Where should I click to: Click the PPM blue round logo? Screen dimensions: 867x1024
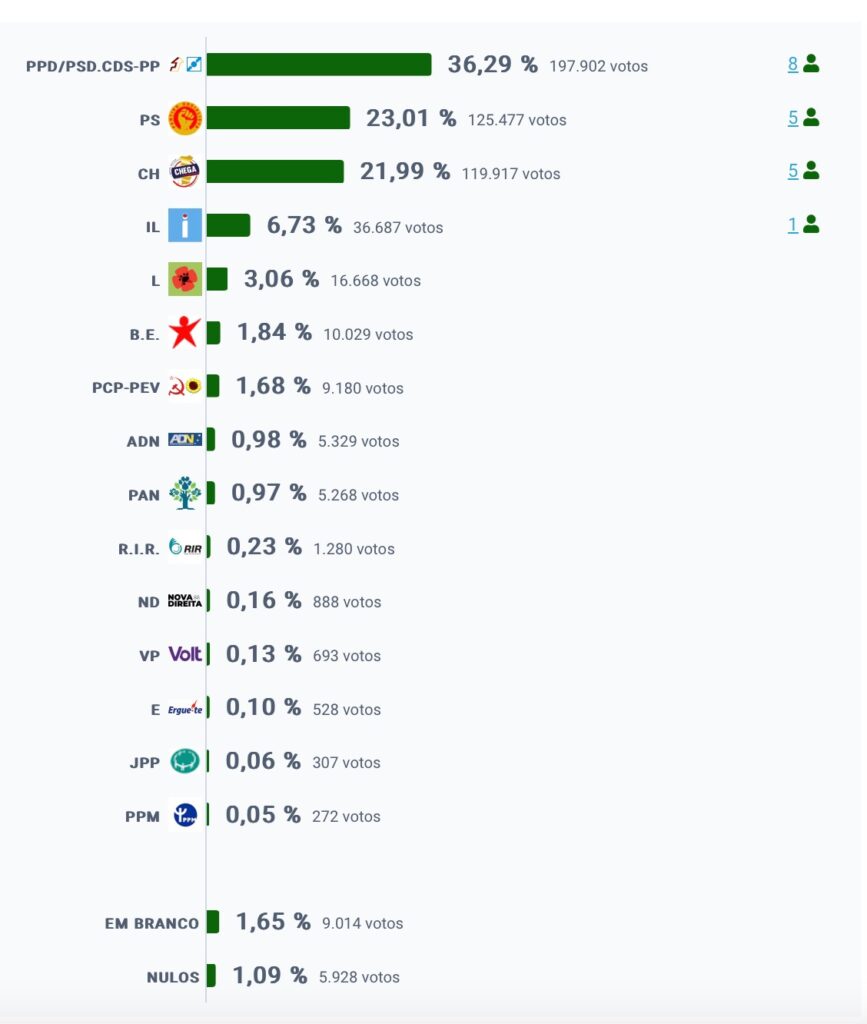185,814
